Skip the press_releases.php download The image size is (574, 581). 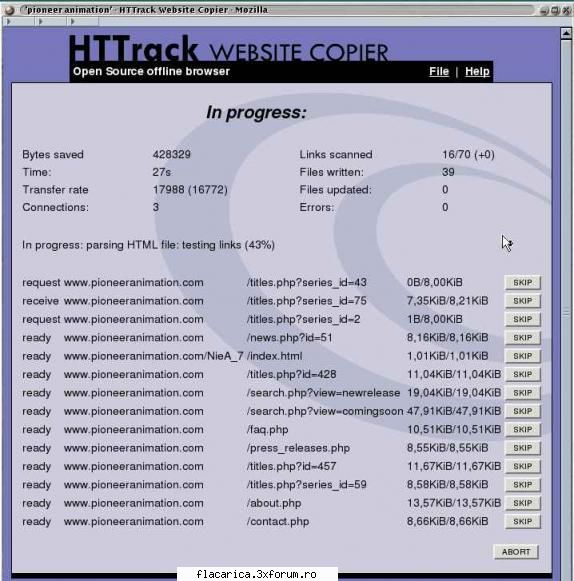pyautogui.click(x=522, y=448)
